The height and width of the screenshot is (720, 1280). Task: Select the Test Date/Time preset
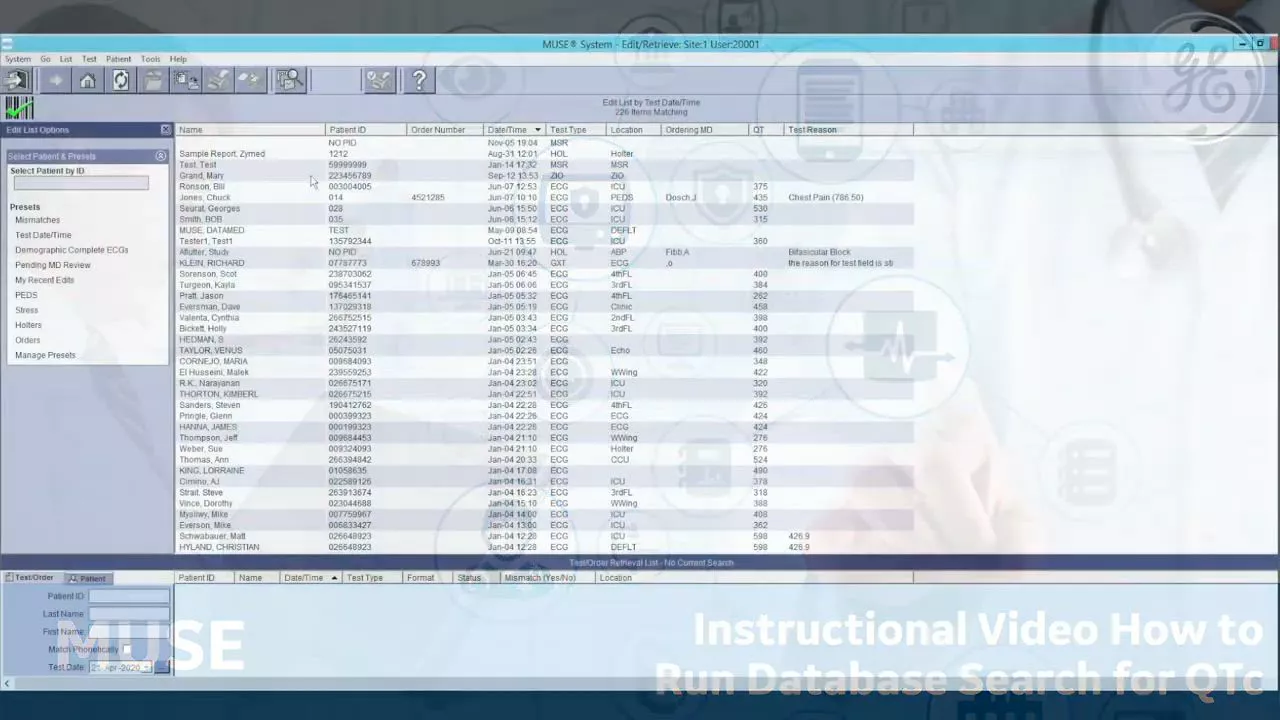coord(43,235)
